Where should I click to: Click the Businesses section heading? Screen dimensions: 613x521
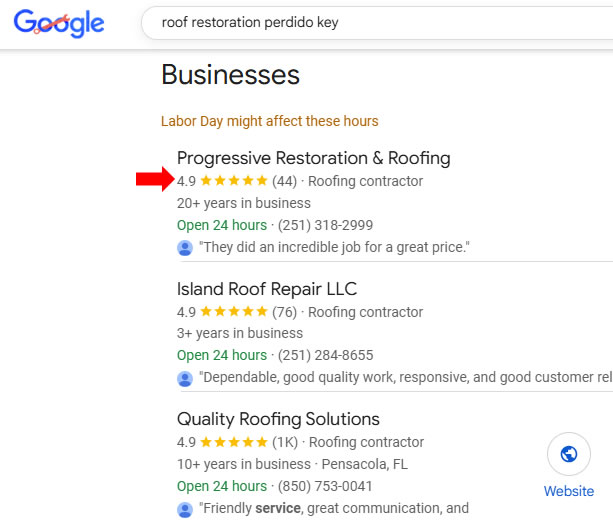coord(230,75)
